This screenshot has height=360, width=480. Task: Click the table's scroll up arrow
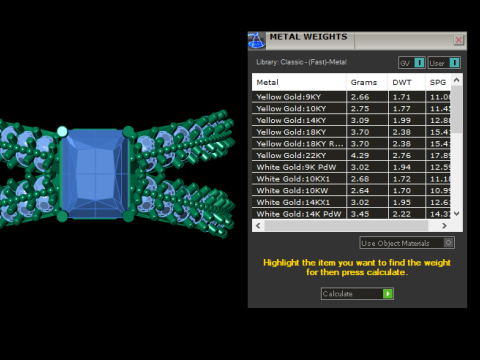pyautogui.click(x=457, y=80)
